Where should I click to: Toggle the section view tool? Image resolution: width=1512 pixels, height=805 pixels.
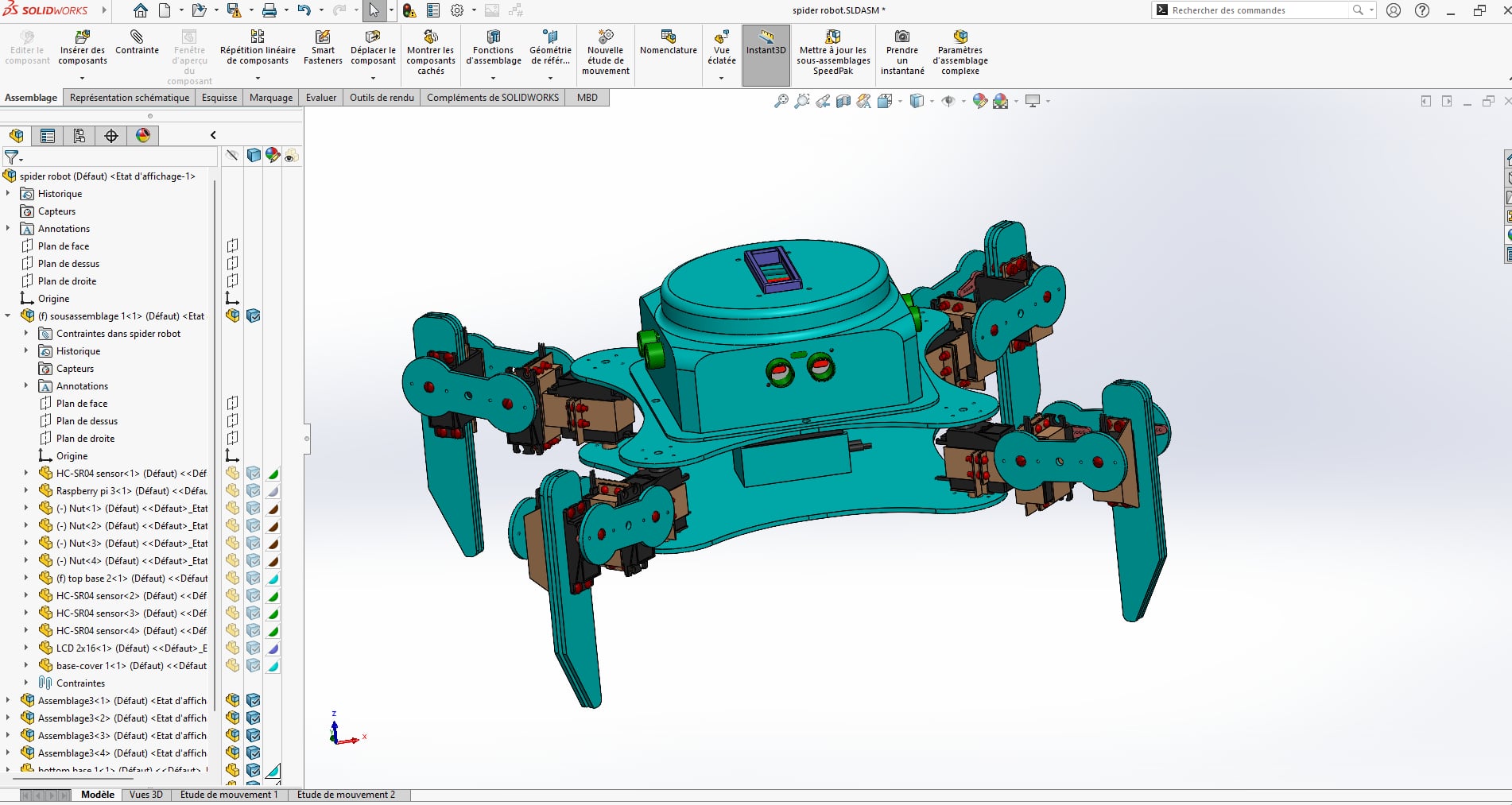click(843, 101)
